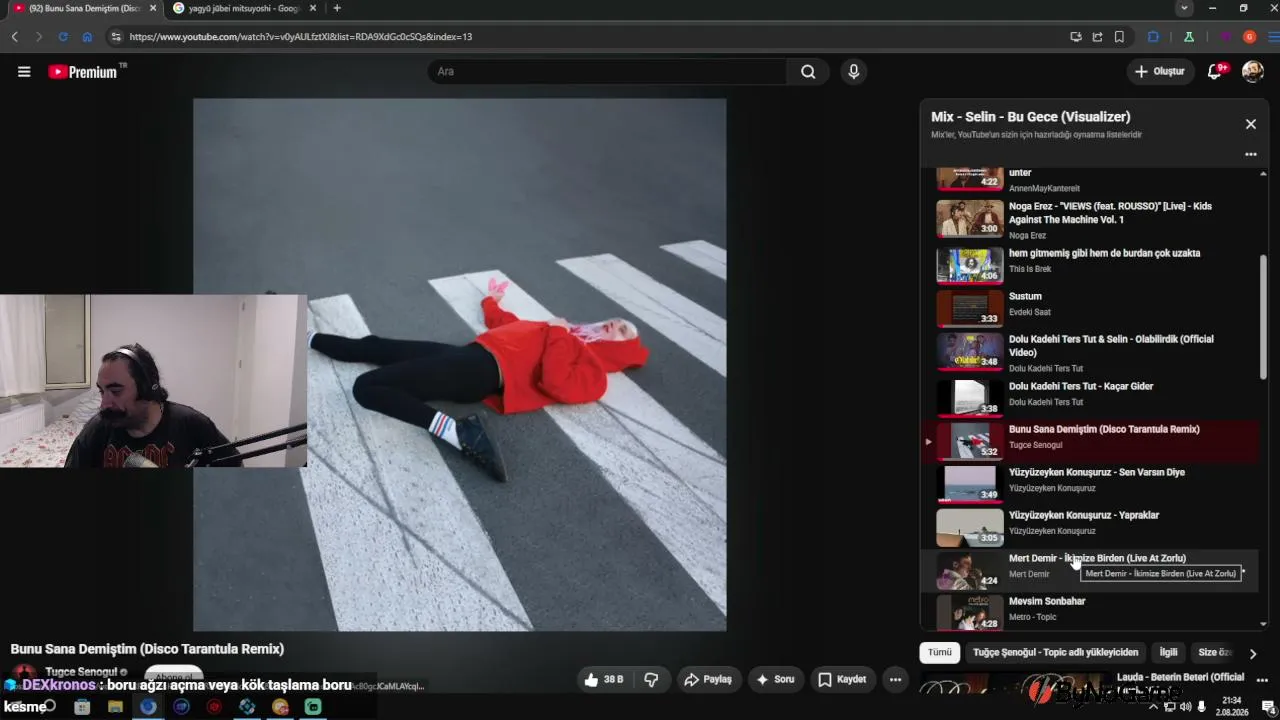This screenshot has height=720, width=1280.
Task: Like the video with 38 B likes
Action: pyautogui.click(x=604, y=680)
